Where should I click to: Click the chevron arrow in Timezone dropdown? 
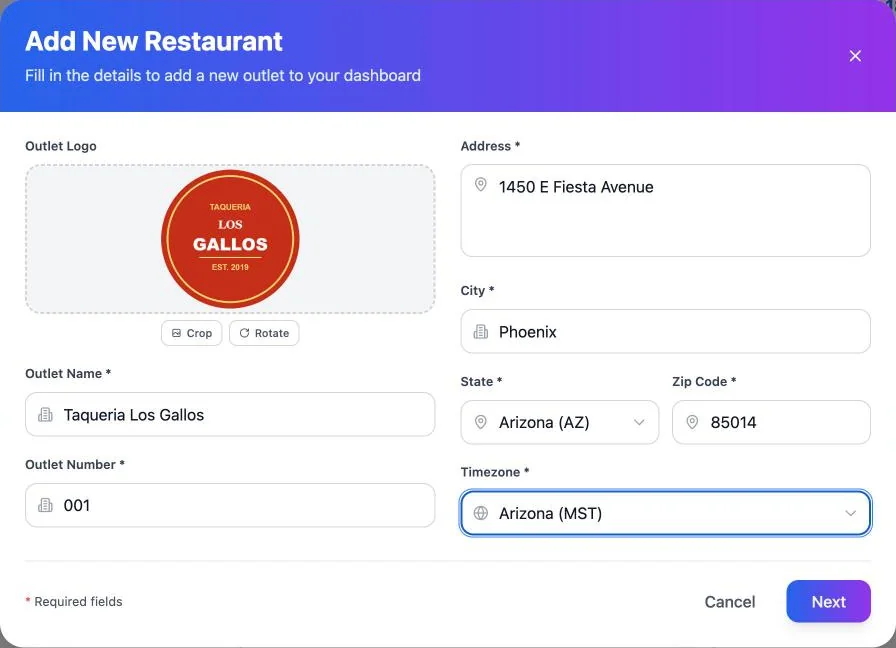850,513
